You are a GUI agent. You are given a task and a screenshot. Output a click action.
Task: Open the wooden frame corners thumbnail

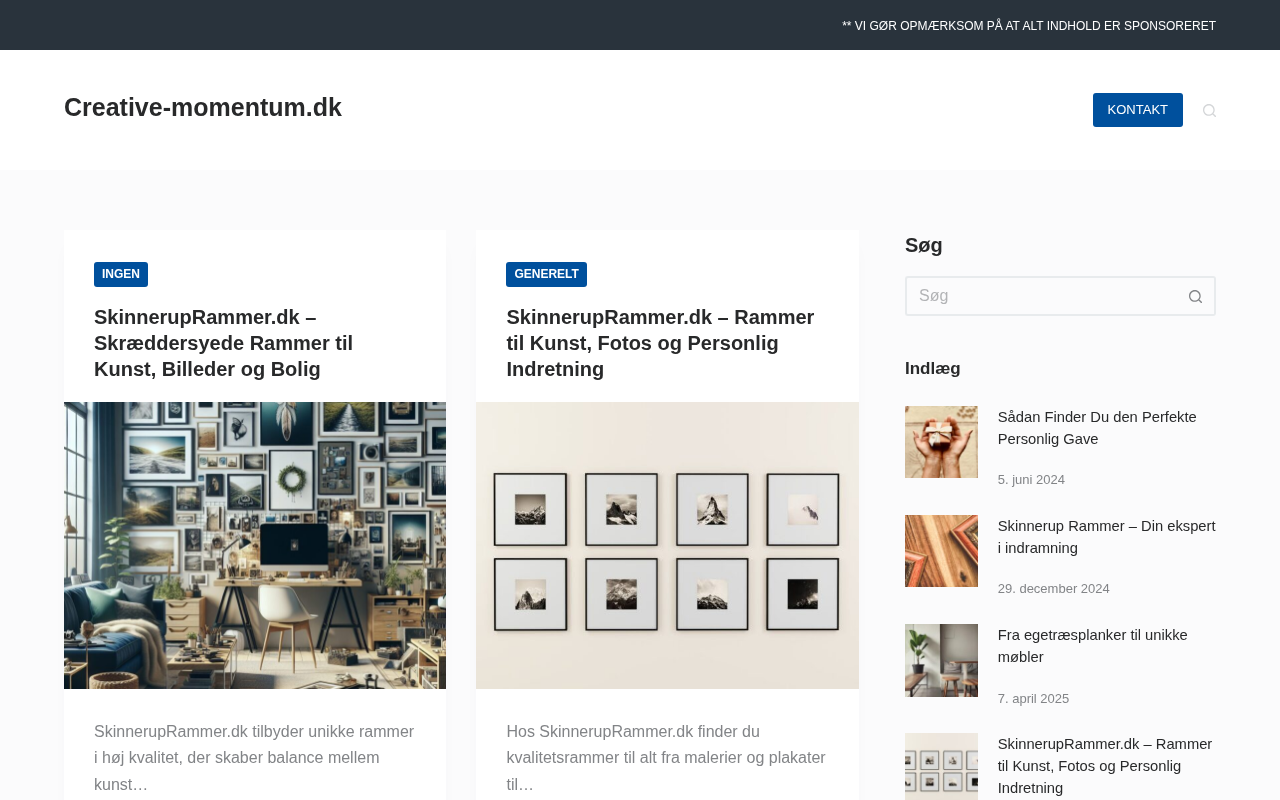tap(941, 551)
